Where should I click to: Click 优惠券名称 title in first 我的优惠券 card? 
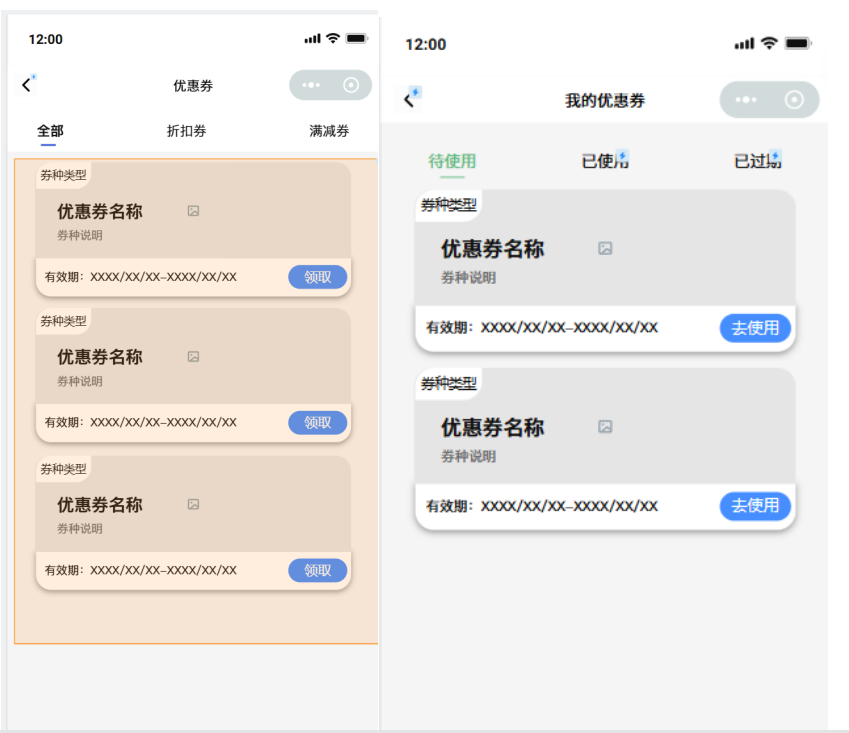pos(492,249)
